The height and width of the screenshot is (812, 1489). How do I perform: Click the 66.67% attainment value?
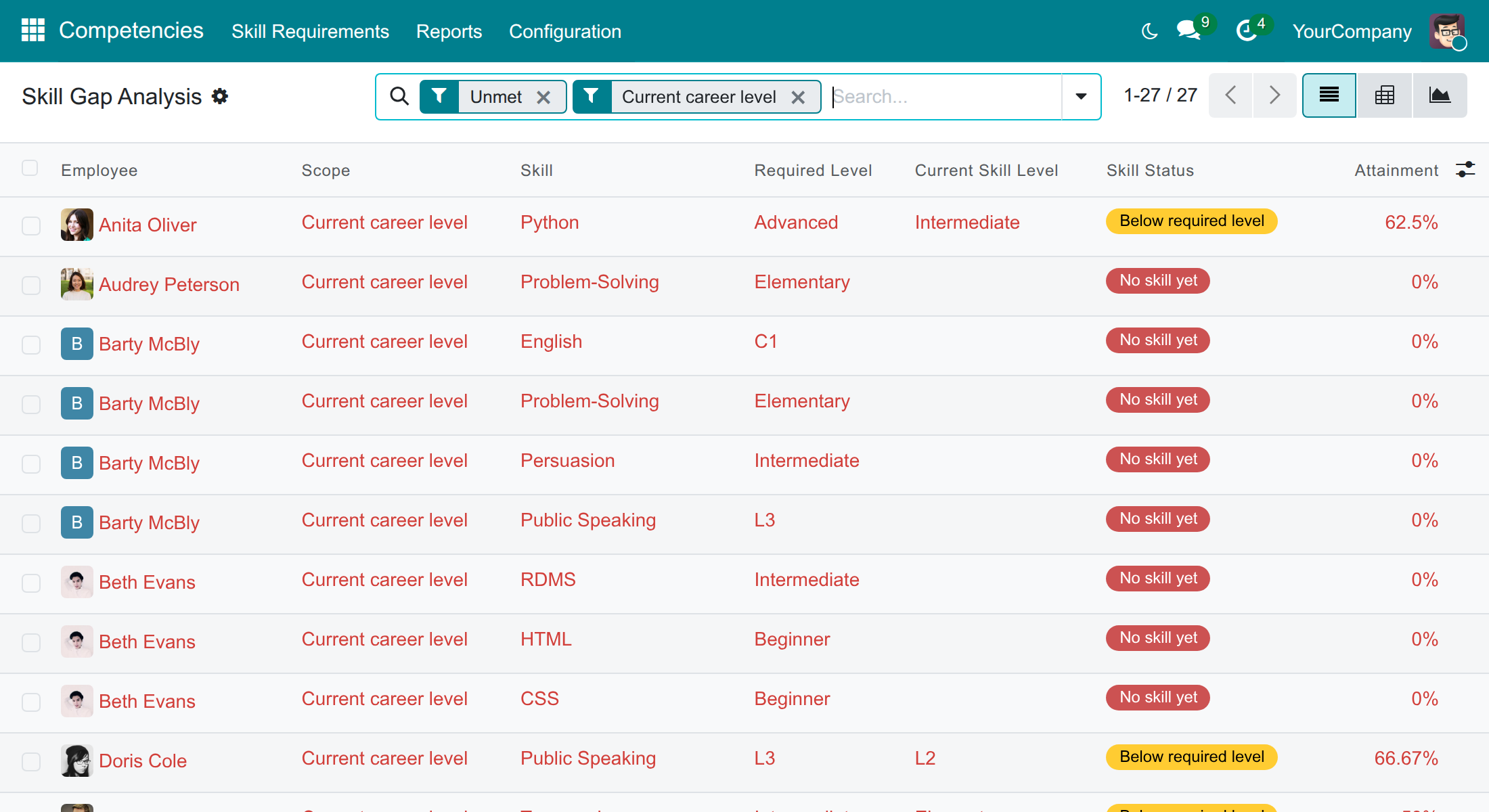click(x=1406, y=759)
